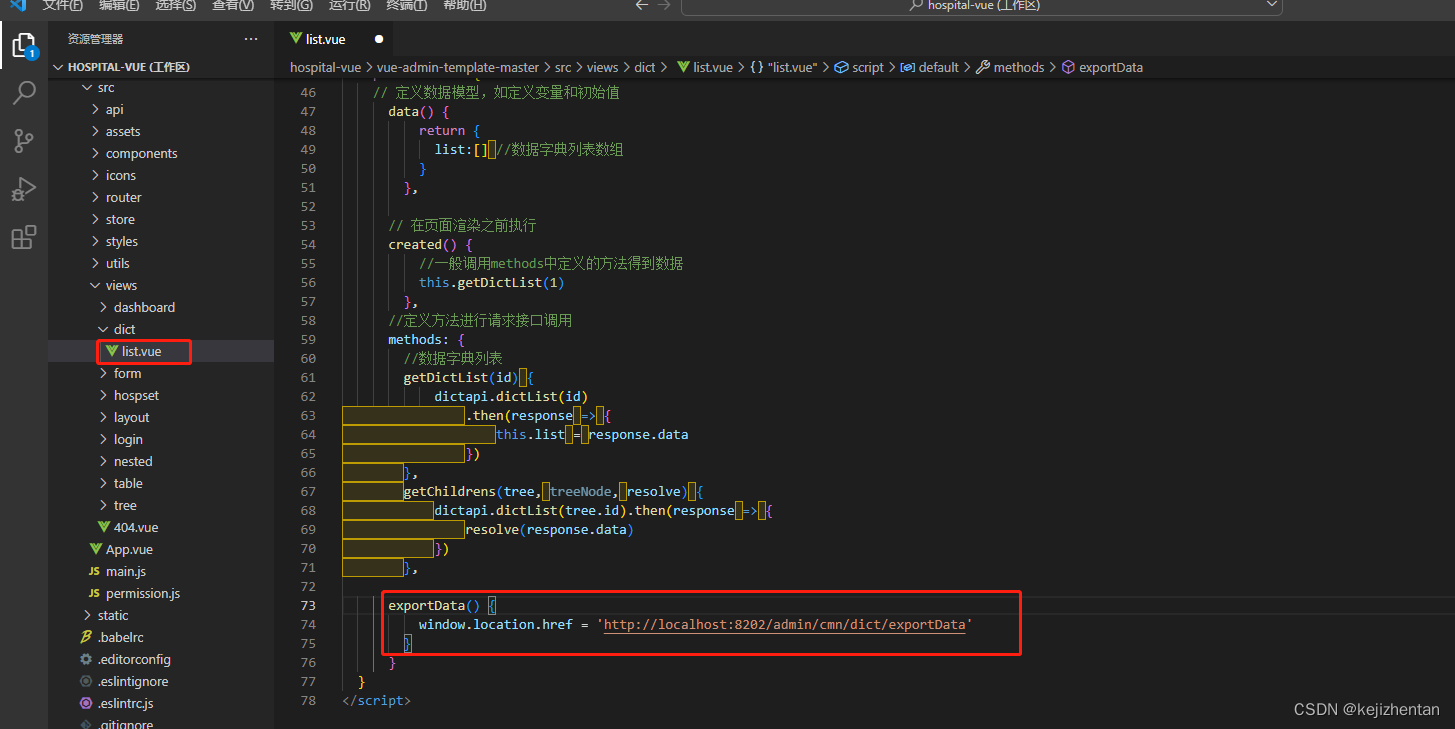Image resolution: width=1455 pixels, height=729 pixels.
Task: Open the 终端(T) menu
Action: [x=406, y=5]
